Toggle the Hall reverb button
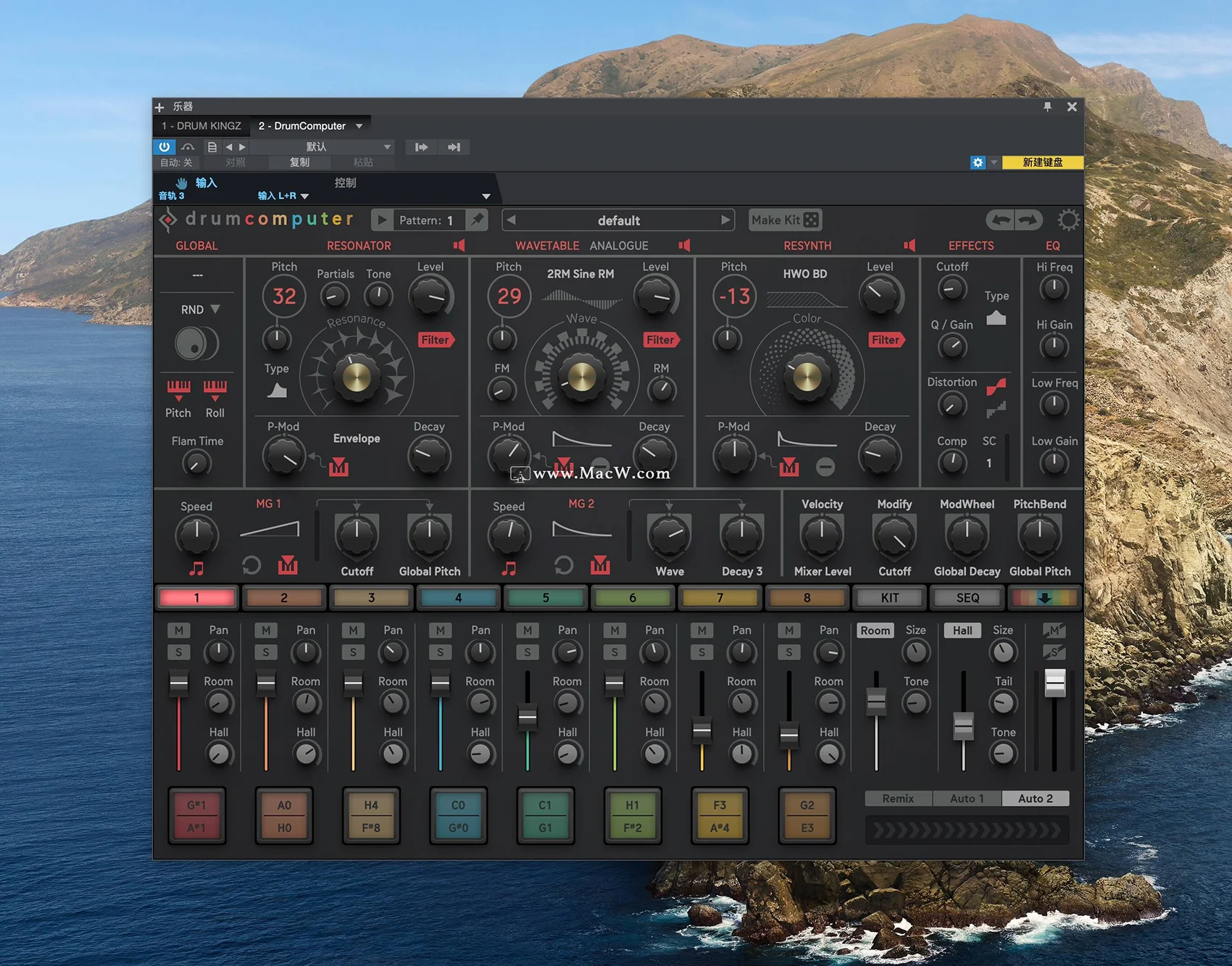Image resolution: width=1232 pixels, height=966 pixels. pyautogui.click(x=962, y=630)
